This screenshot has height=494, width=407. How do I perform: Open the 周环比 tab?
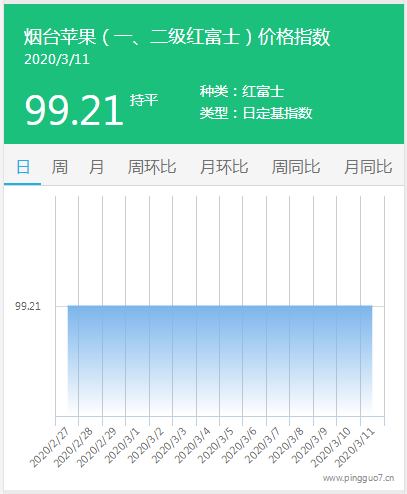[152, 167]
